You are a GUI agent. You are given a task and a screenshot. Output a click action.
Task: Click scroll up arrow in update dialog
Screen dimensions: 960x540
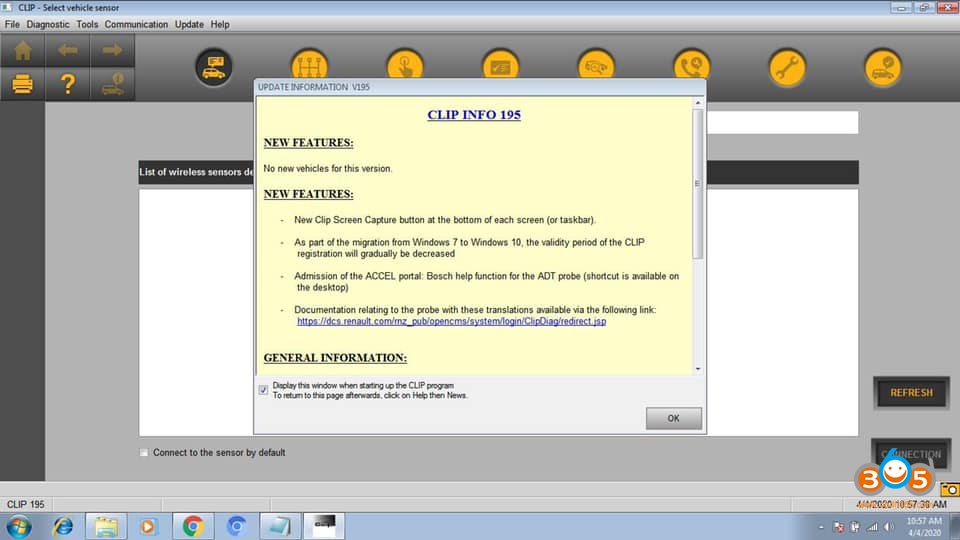coord(698,103)
